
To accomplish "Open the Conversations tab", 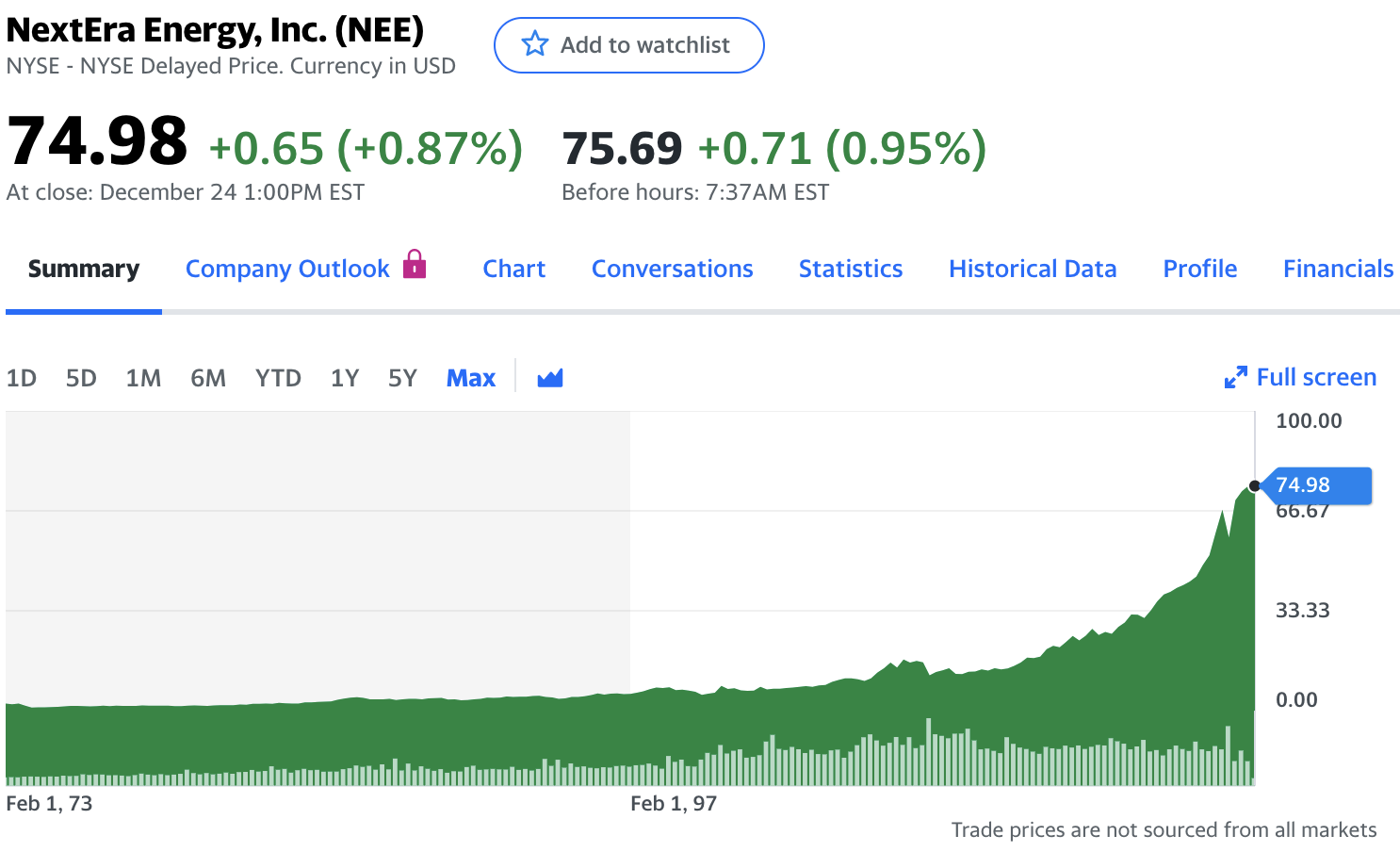I will coord(673,270).
